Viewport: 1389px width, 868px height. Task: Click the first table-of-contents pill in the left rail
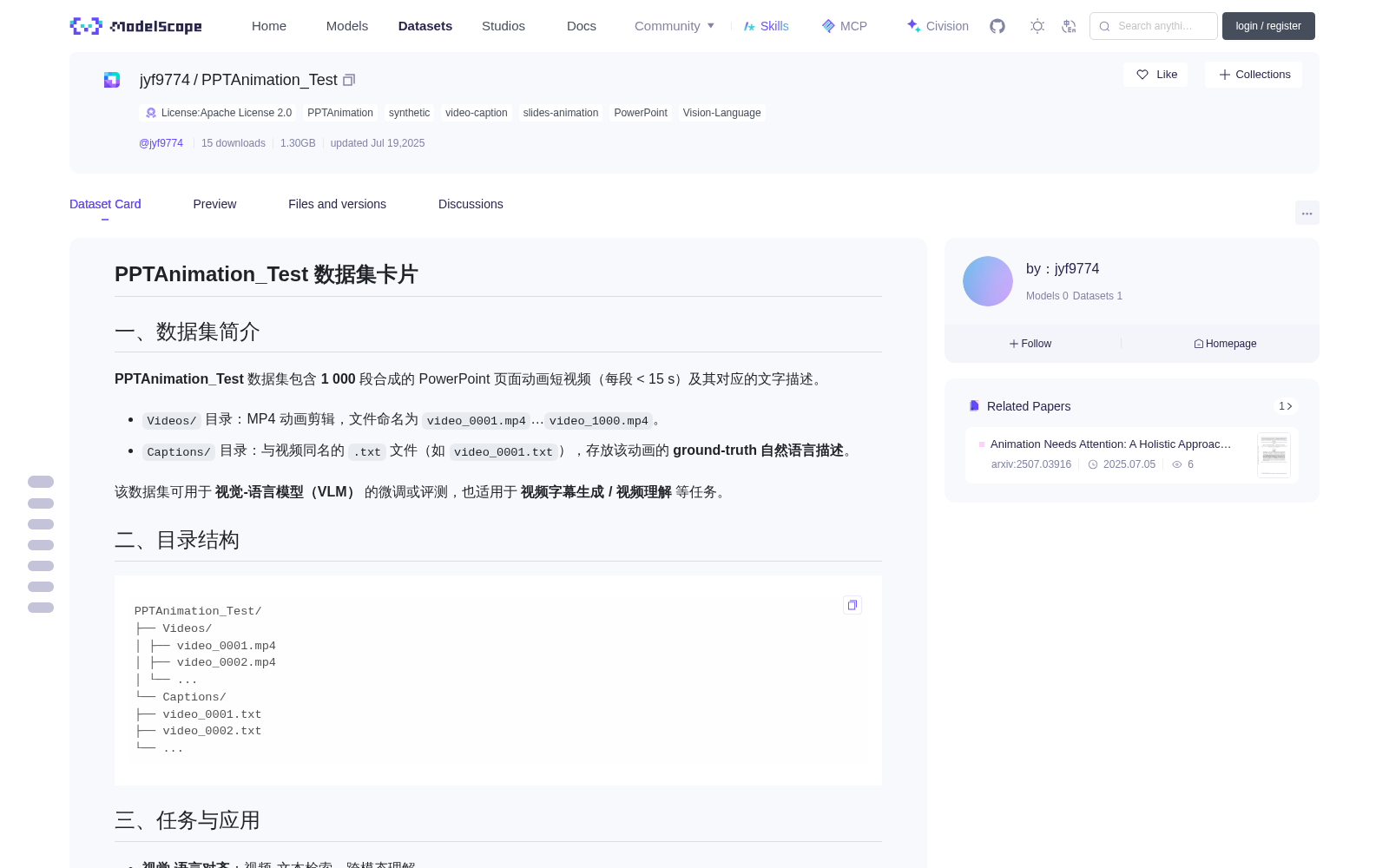[41, 482]
